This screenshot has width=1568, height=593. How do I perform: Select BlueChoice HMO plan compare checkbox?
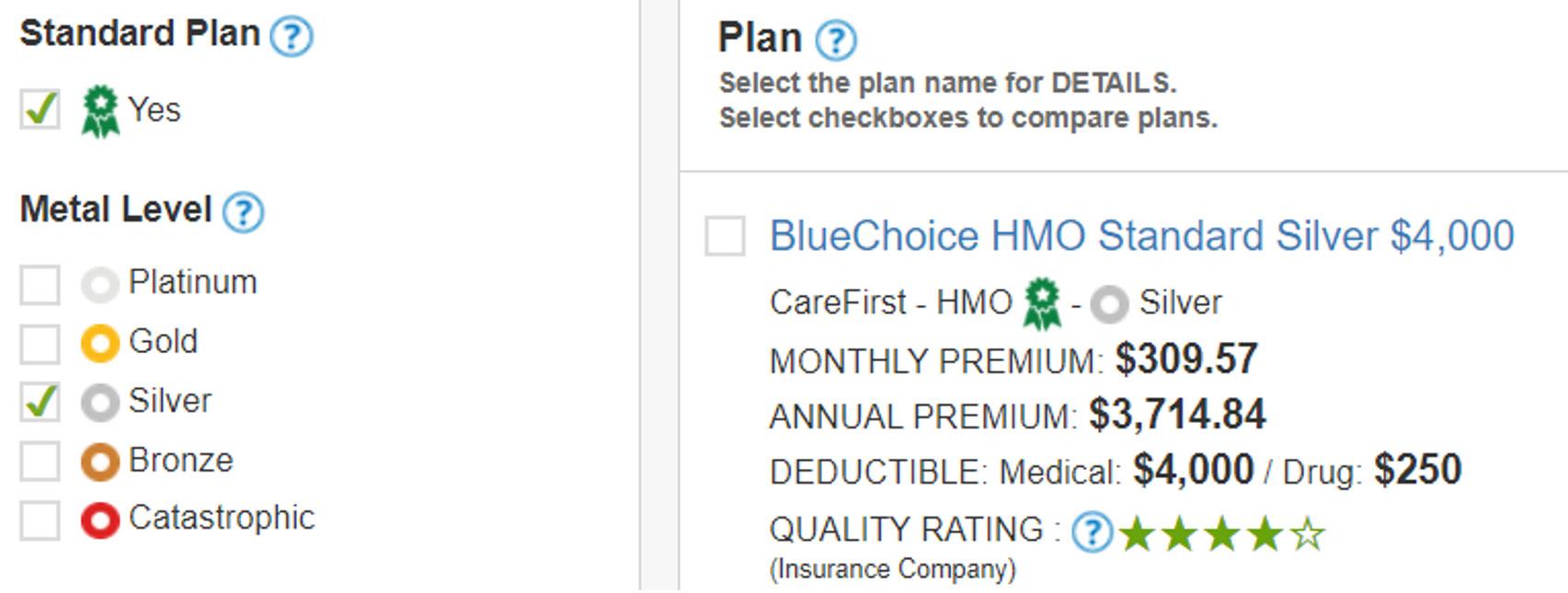(725, 236)
